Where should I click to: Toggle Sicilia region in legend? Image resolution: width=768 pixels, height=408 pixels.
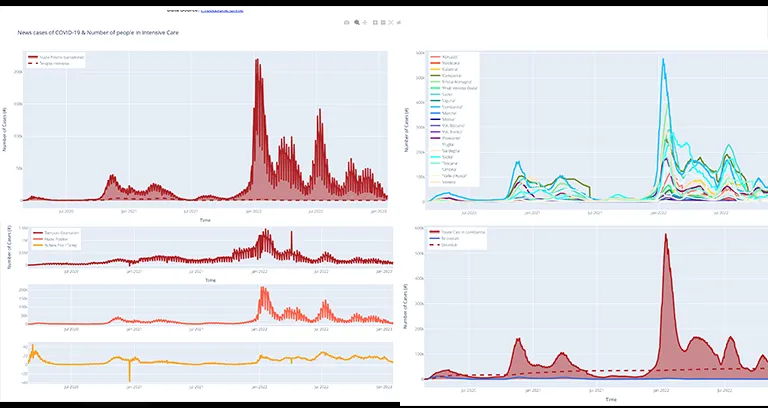click(x=442, y=157)
